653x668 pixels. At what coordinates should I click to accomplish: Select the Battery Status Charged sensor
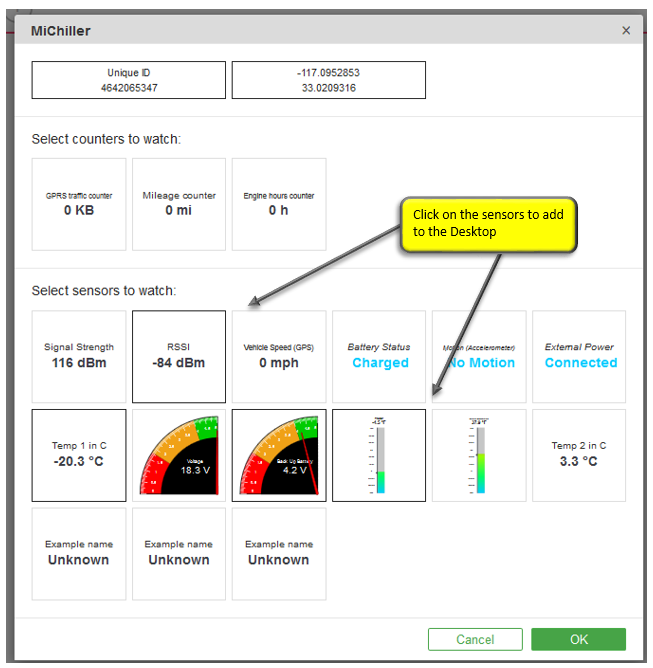point(379,356)
